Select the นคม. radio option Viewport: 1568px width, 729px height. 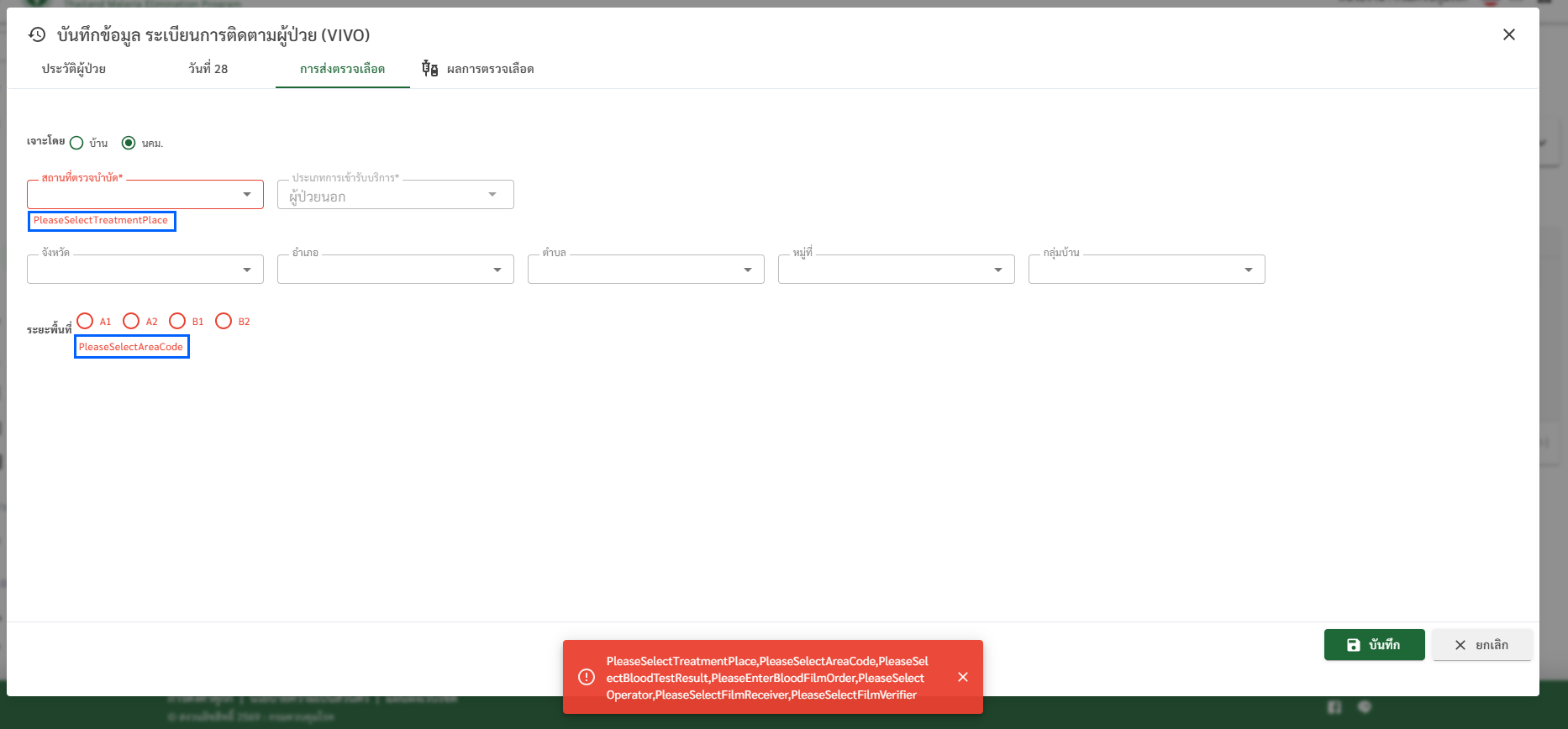[x=129, y=143]
